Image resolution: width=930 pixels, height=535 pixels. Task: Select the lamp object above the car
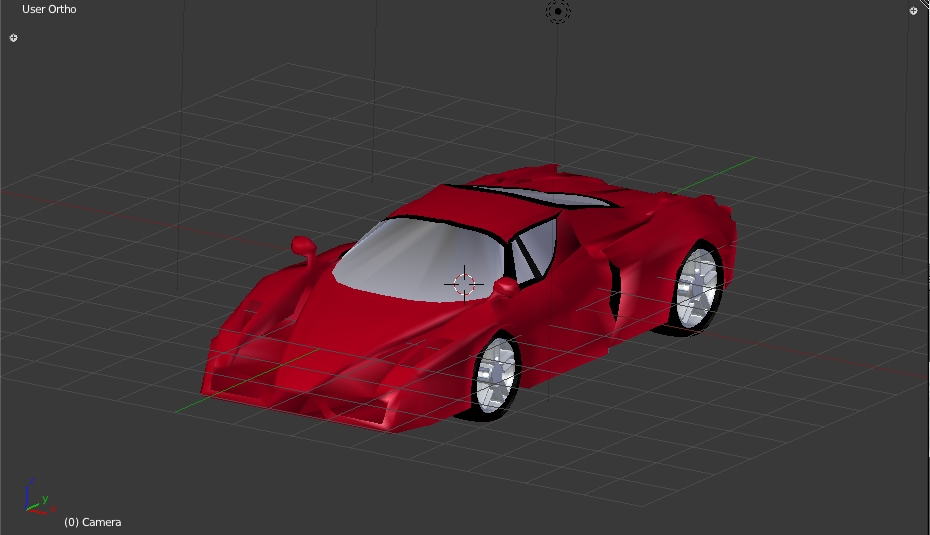point(558,11)
